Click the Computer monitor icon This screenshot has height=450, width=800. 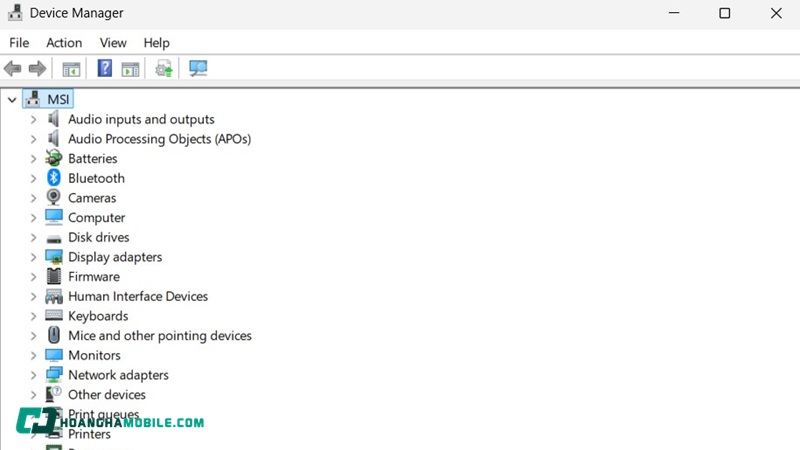pyautogui.click(x=54, y=217)
